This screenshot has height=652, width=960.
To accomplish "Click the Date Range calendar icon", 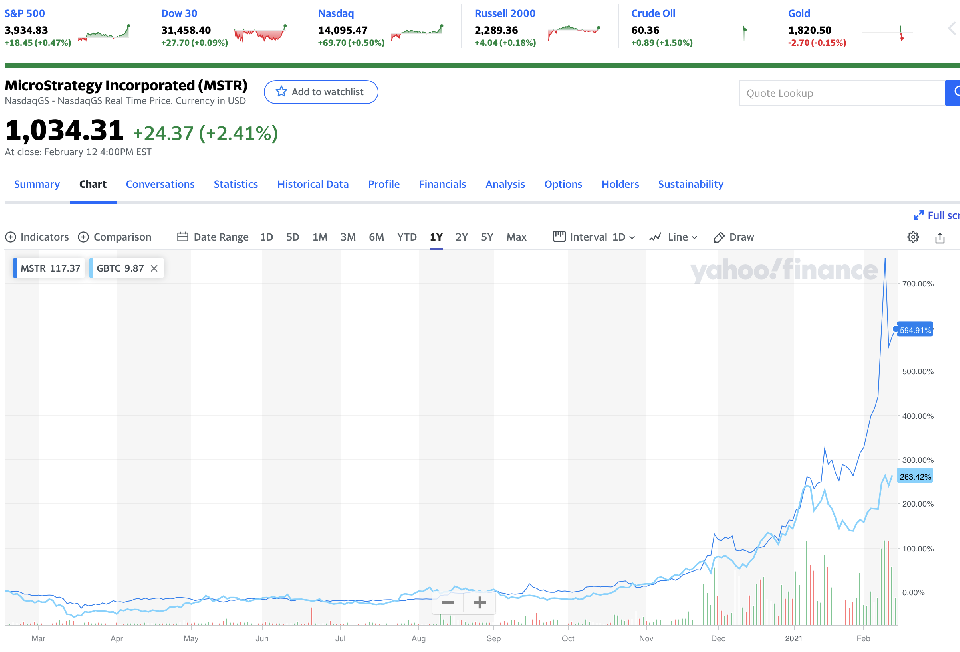I will (182, 237).
